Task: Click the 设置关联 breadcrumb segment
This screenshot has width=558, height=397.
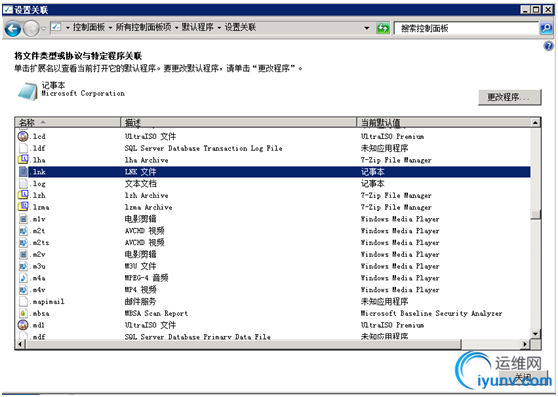Action: [x=240, y=27]
